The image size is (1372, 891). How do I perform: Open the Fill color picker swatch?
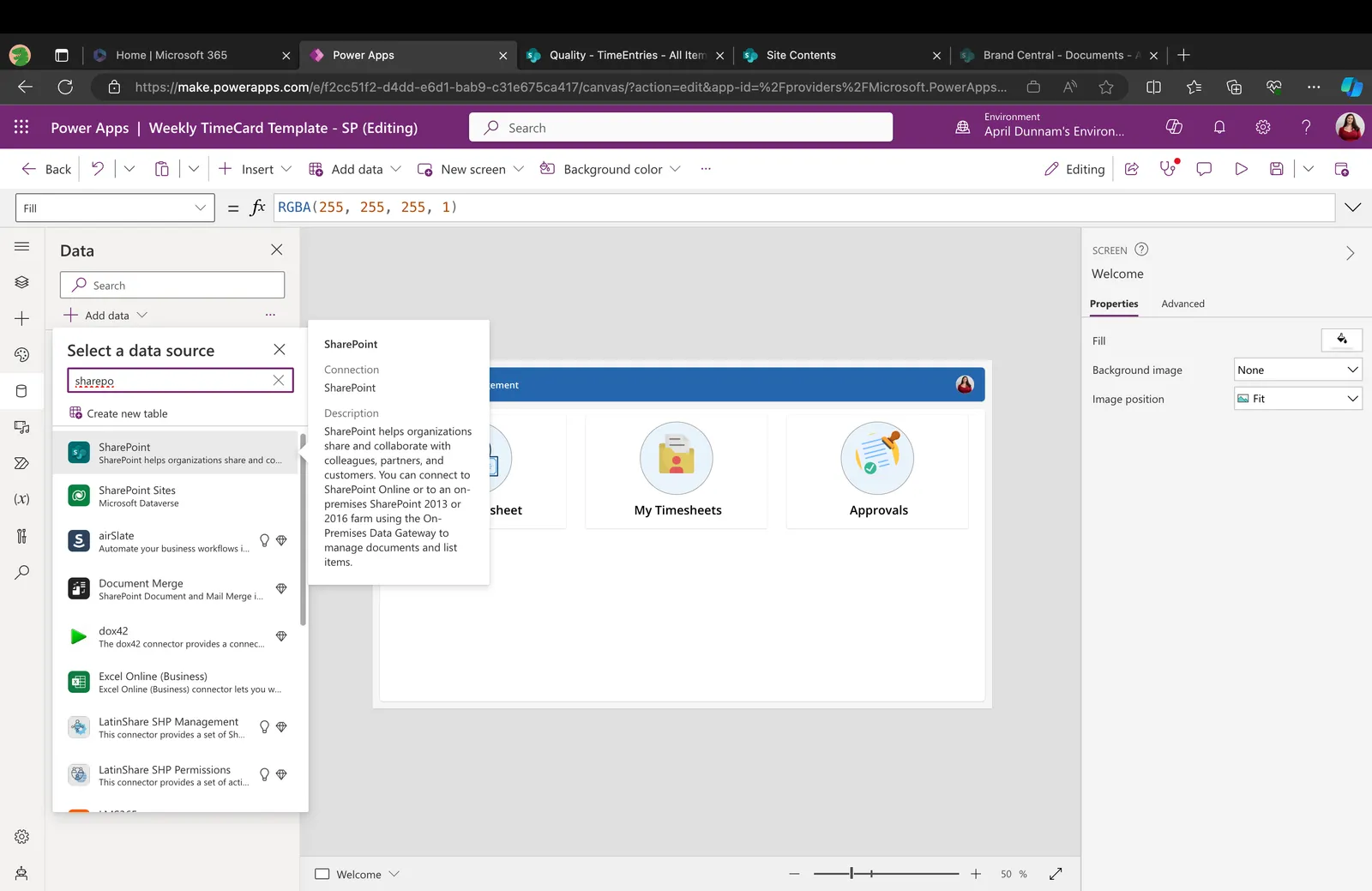(1342, 340)
